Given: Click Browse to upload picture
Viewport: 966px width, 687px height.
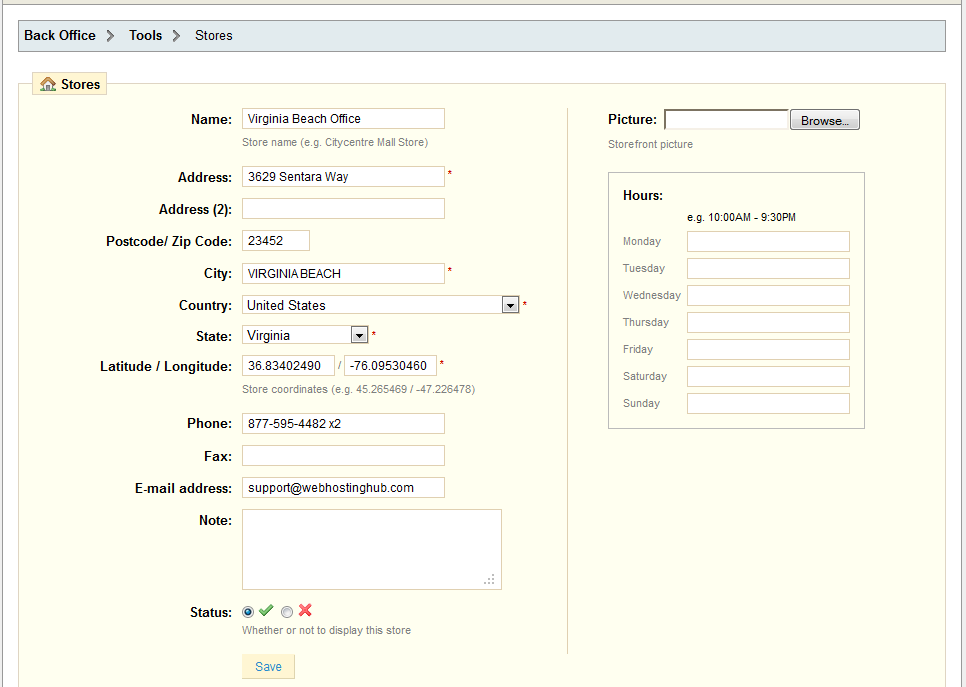Looking at the screenshot, I should (x=824, y=120).
